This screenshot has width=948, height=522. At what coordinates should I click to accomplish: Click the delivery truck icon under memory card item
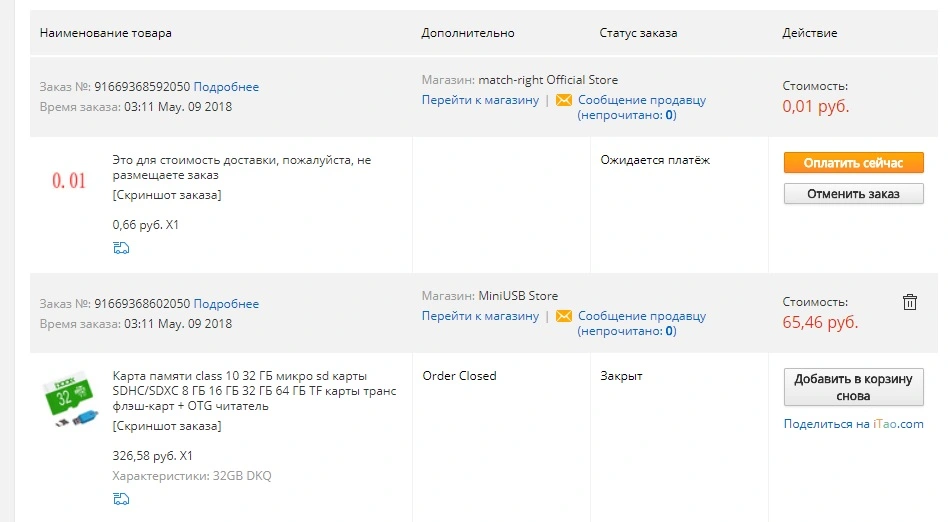point(121,499)
